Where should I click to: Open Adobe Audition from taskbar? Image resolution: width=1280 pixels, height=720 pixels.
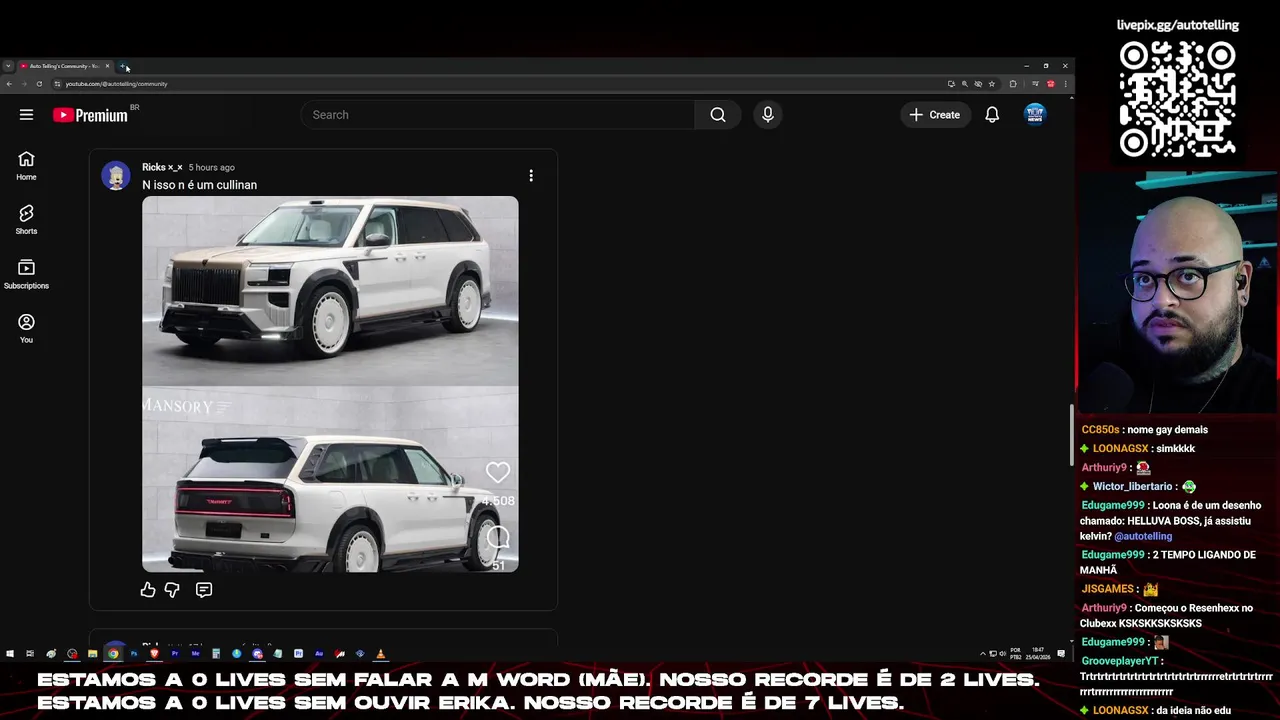coord(319,654)
